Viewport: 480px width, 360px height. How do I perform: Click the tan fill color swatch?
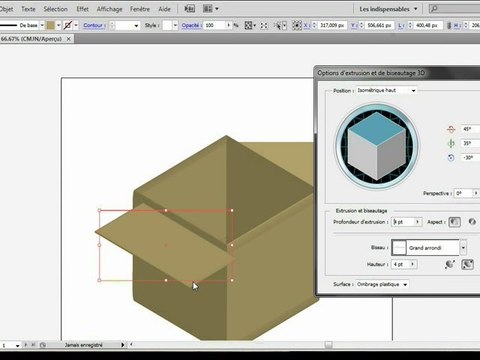51,25
